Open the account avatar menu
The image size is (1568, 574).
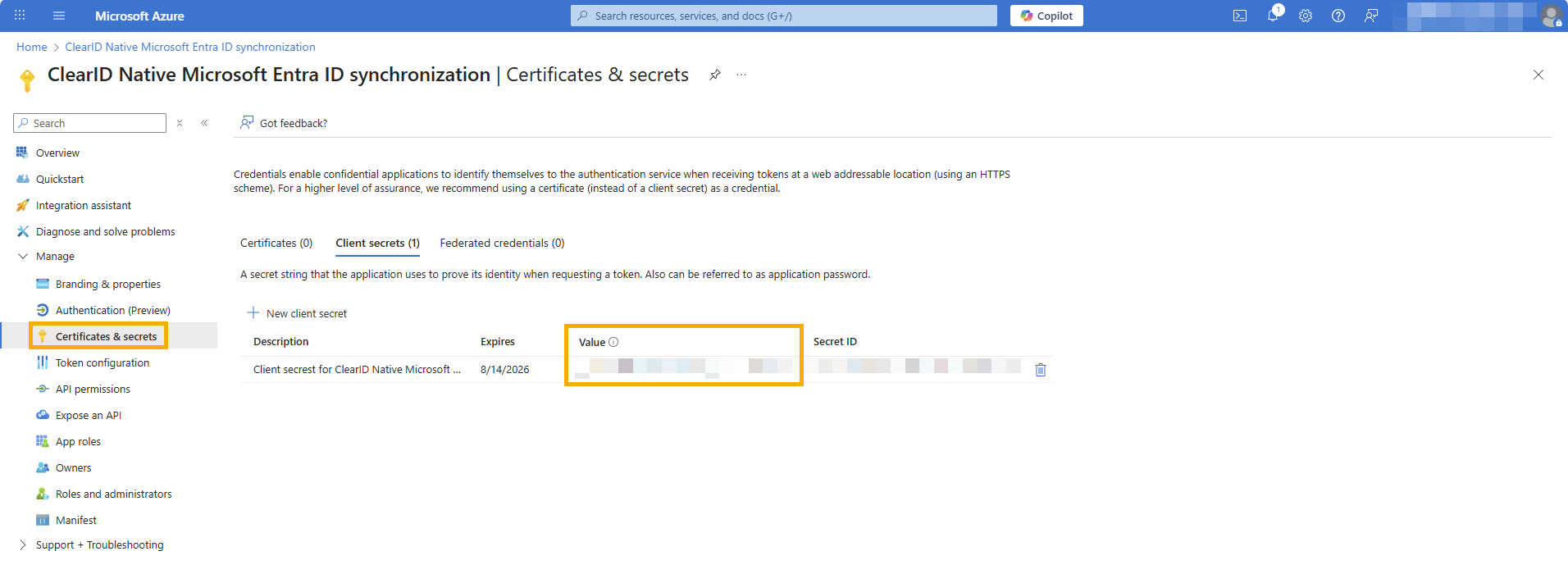click(x=1551, y=16)
